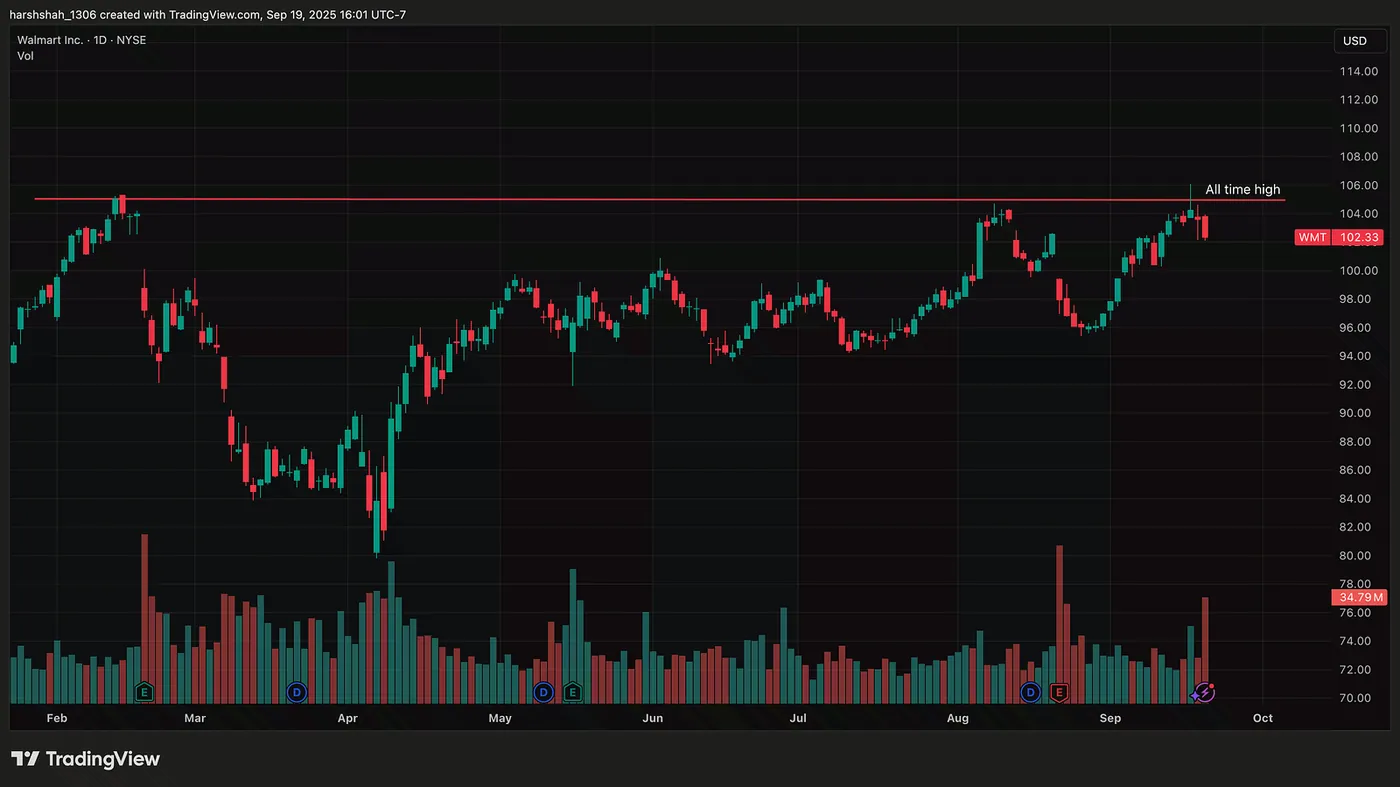Click the WMT symbol price tag
This screenshot has width=1400, height=787.
[1312, 237]
